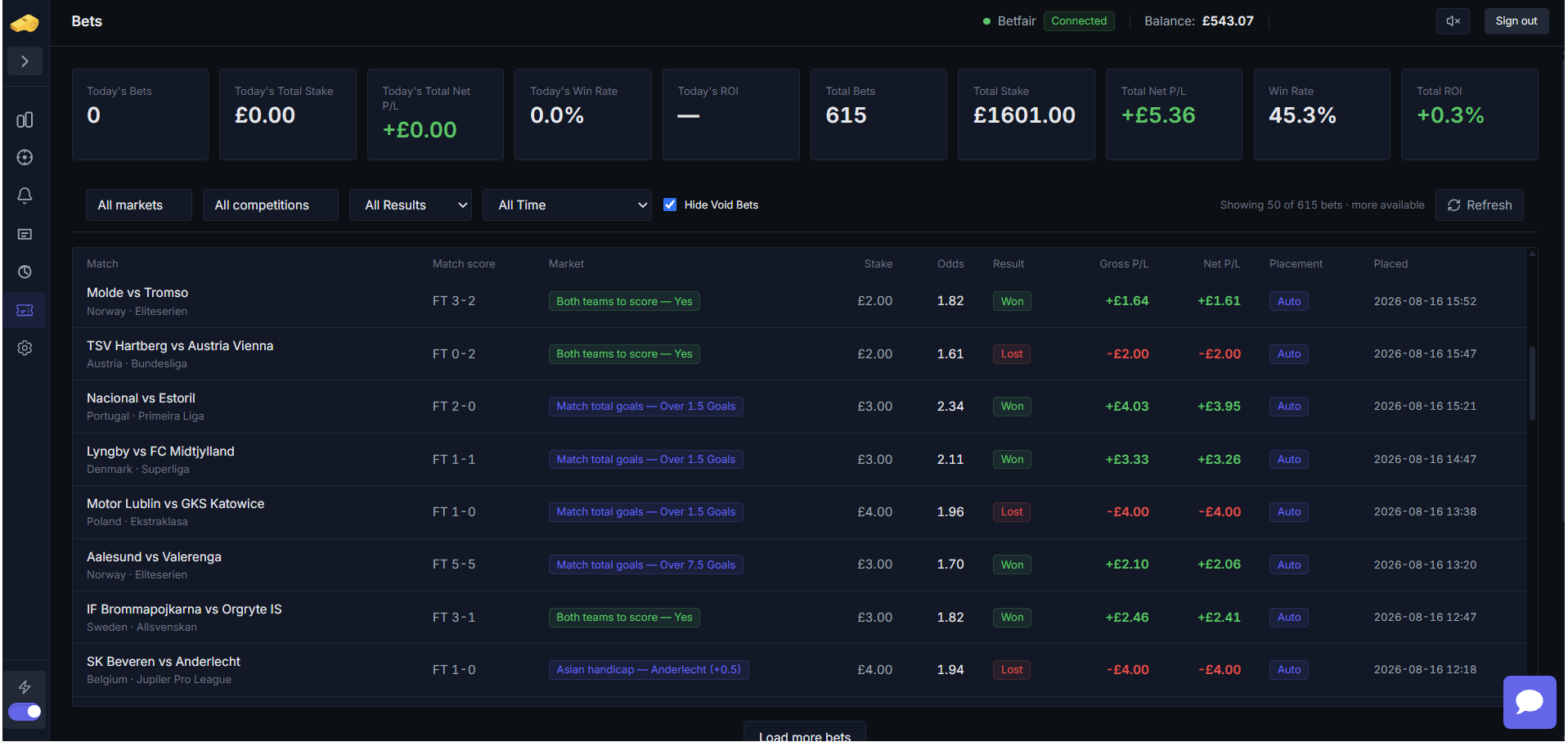Open the All Results dropdown
The height and width of the screenshot is (742, 1568).
[x=411, y=205]
